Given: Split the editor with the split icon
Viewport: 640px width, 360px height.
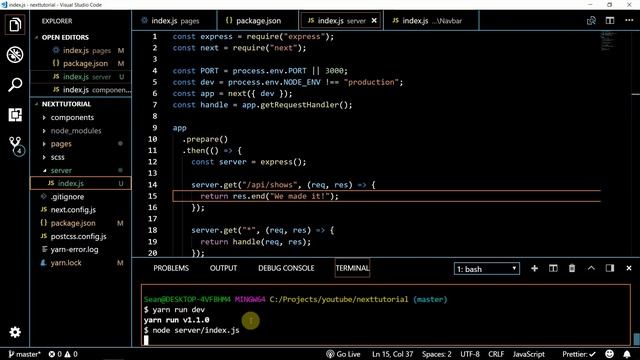Looking at the screenshot, I should click(x=610, y=20).
